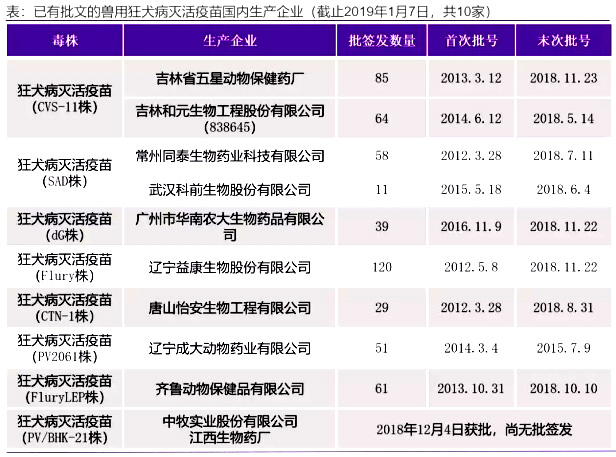Click 吉林和元生物工程股份有限公司 (838645) cell

click(230, 118)
